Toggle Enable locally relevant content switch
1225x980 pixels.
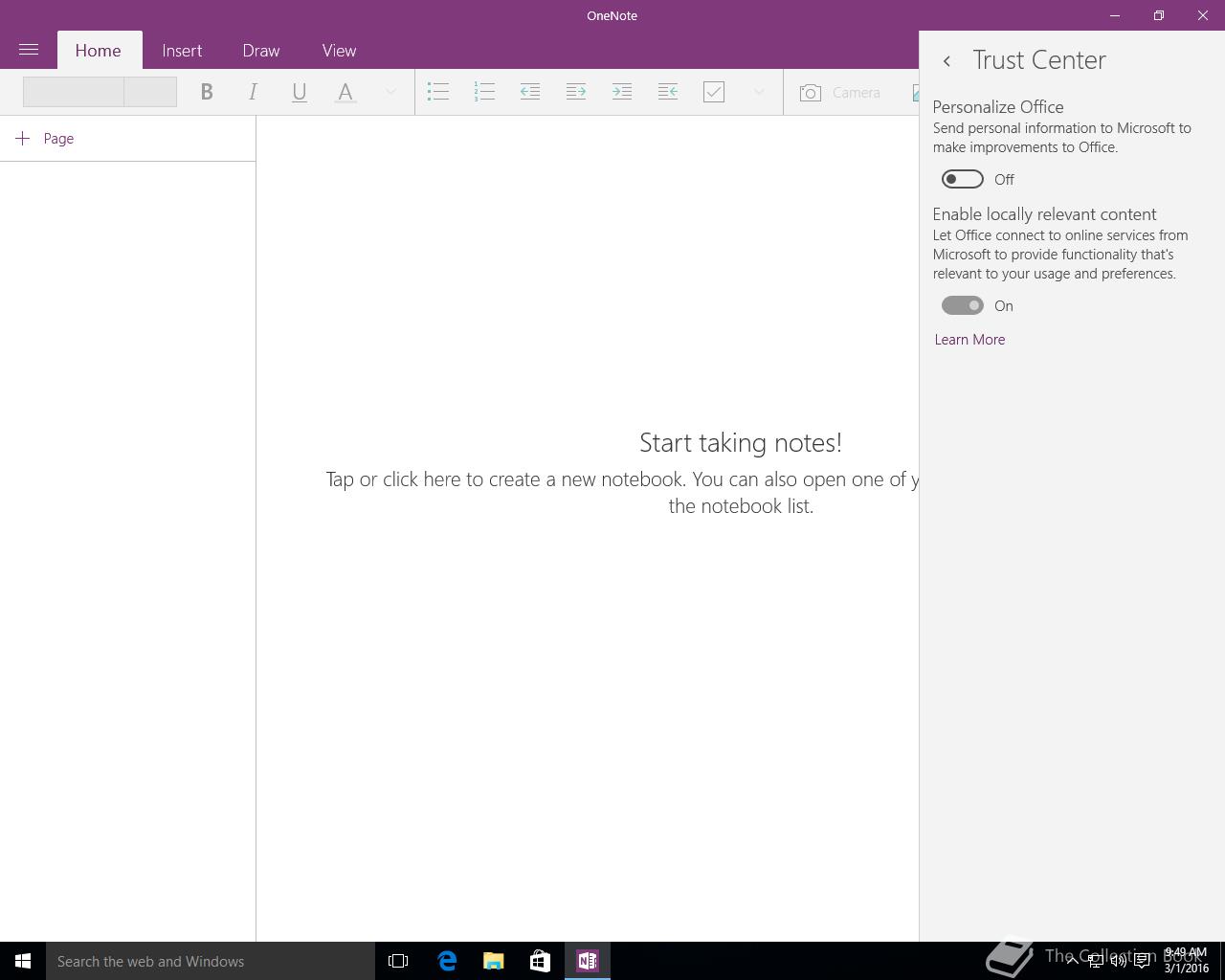963,305
